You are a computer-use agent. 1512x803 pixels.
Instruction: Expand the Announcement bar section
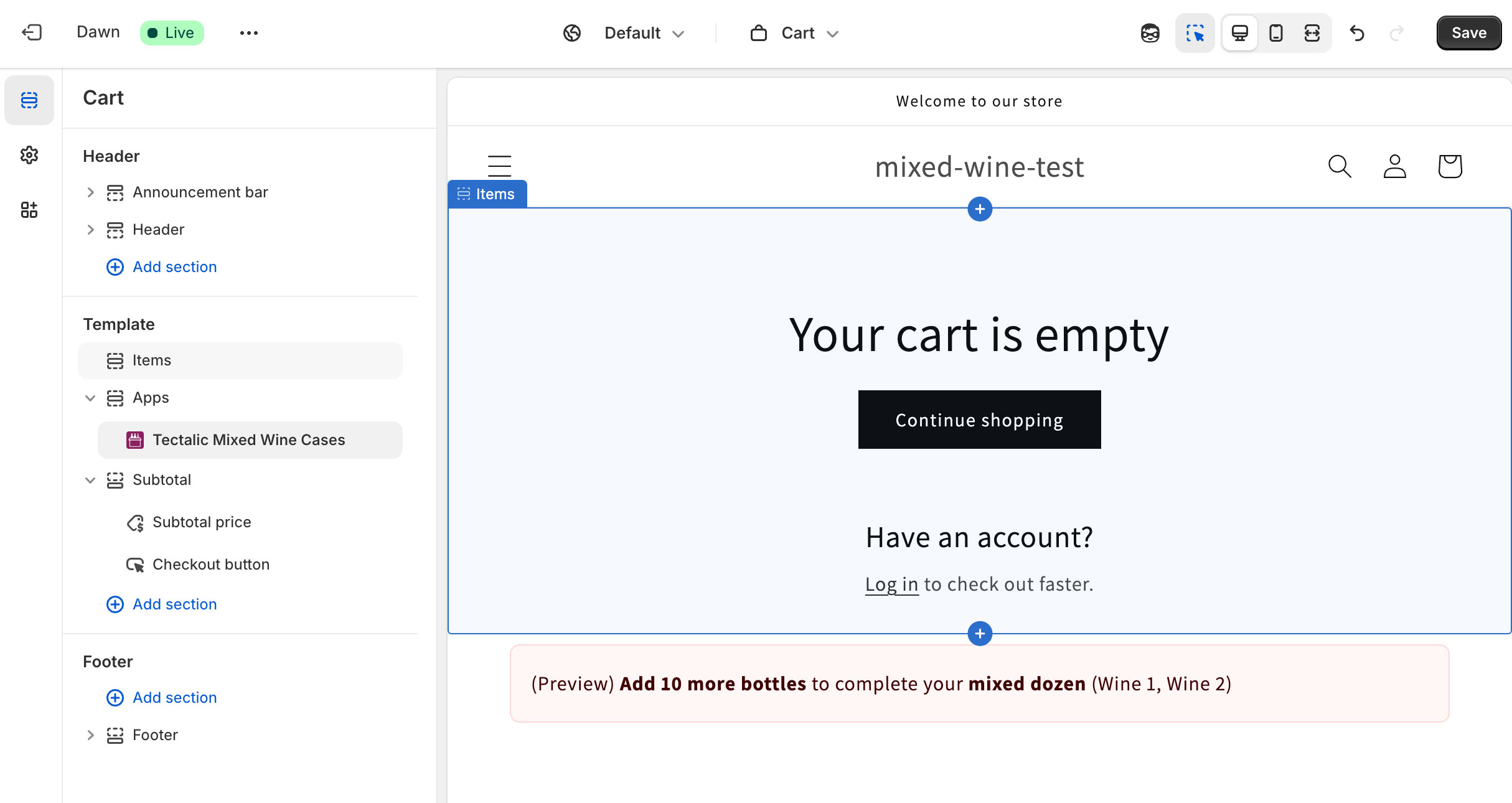coord(90,192)
